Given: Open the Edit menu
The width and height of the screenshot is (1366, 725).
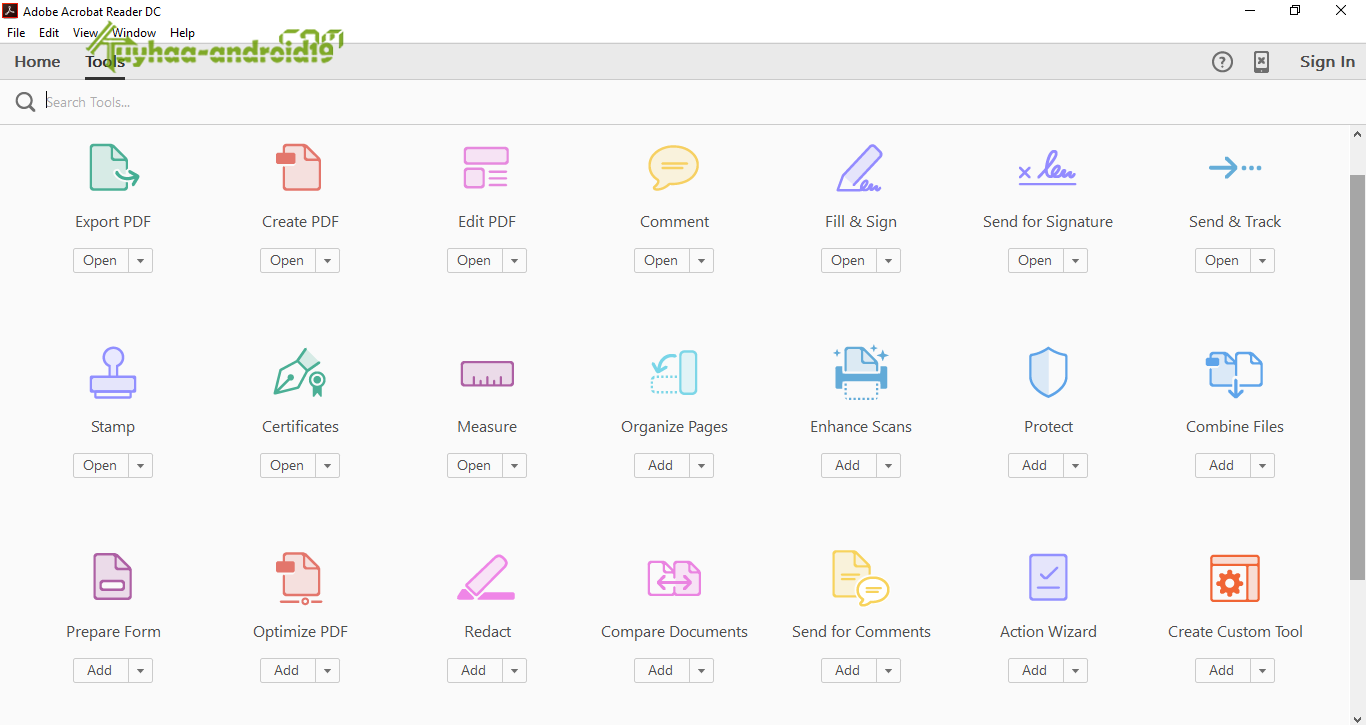Looking at the screenshot, I should coord(49,33).
